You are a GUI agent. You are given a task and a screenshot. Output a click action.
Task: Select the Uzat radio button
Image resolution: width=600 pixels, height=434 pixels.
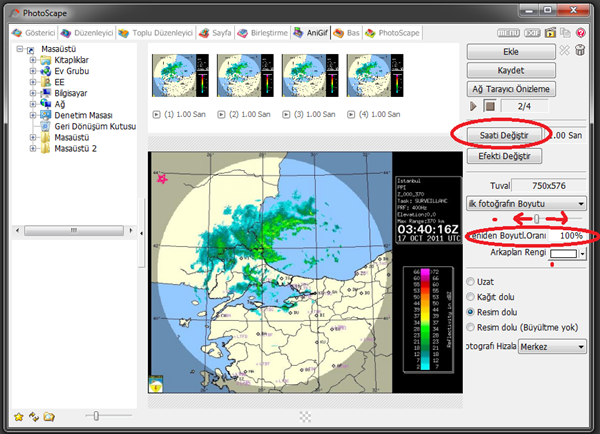(472, 281)
